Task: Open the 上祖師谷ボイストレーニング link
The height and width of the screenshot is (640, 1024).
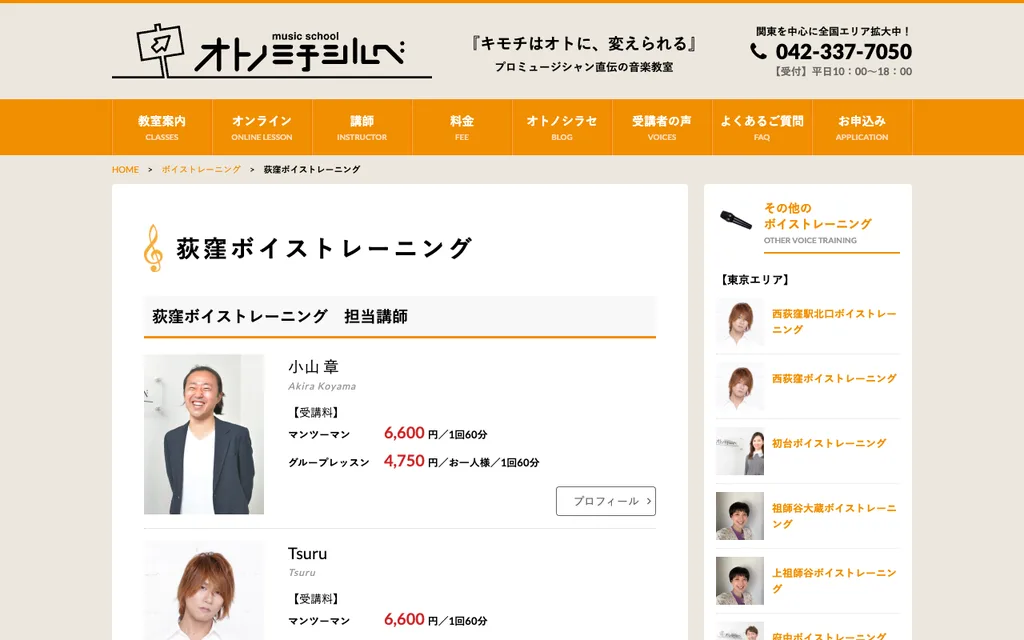Action: [834, 581]
